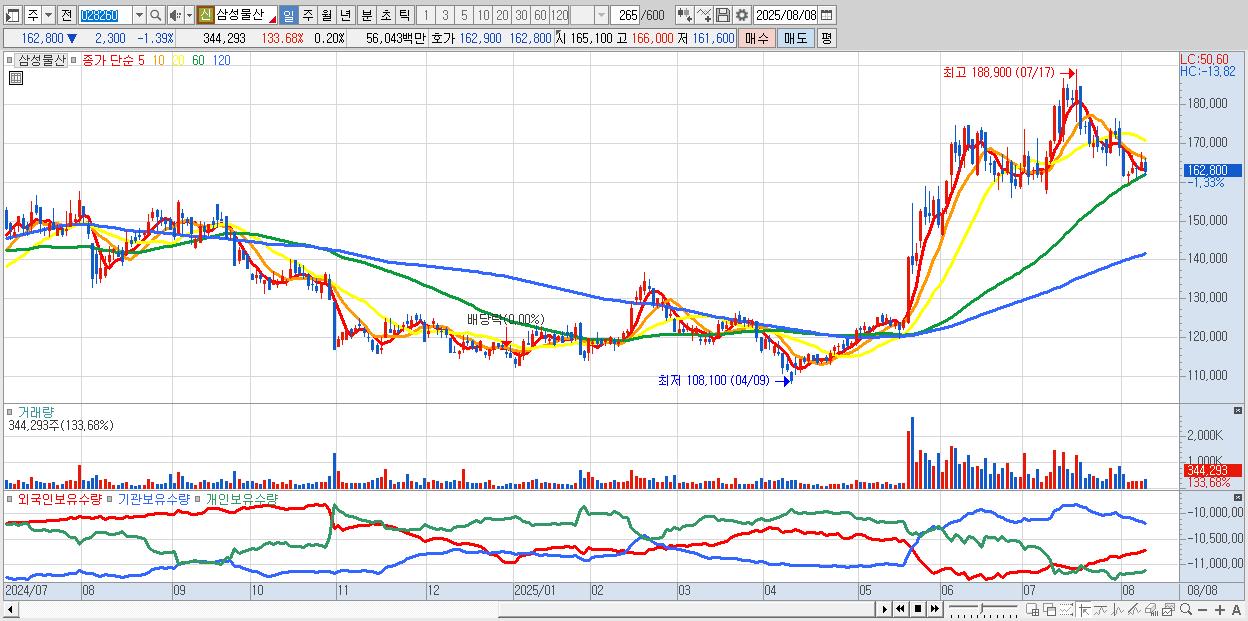The width and height of the screenshot is (1248, 621).
Task: Click the candle count field showing 265
Action: 625,15
